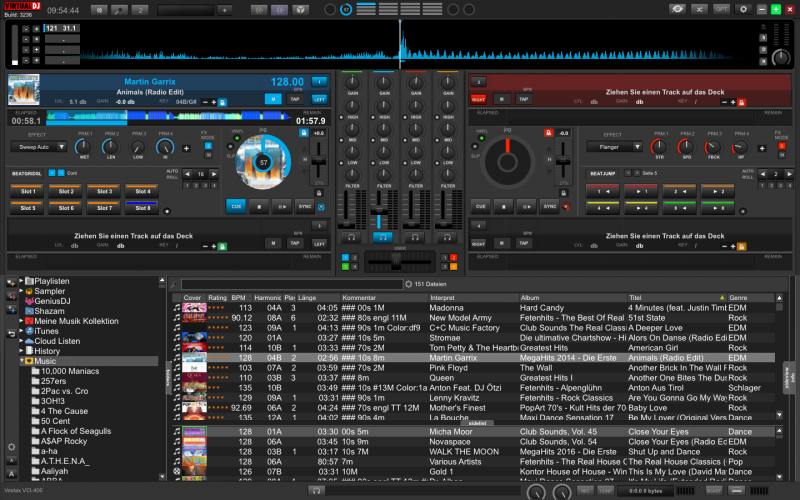Viewport: 800px width, 500px height.
Task: Toggle LOW kill button on first mixer channel
Action: (x=341, y=163)
